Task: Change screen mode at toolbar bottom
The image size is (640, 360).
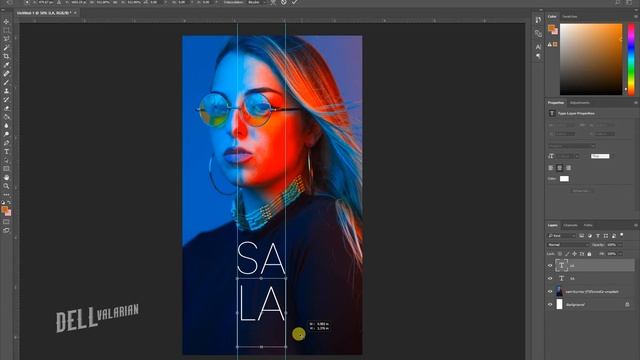Action: pos(6,231)
